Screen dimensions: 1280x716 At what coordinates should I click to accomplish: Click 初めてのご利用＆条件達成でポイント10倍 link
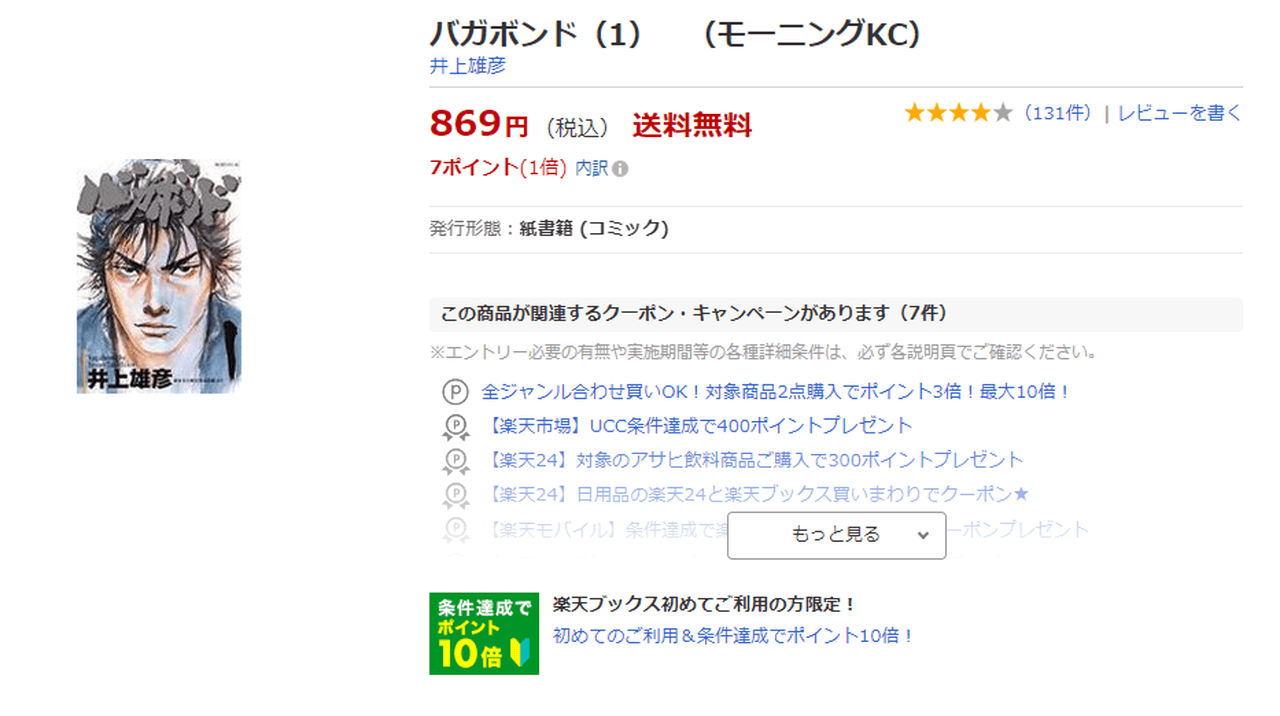pyautogui.click(x=733, y=635)
